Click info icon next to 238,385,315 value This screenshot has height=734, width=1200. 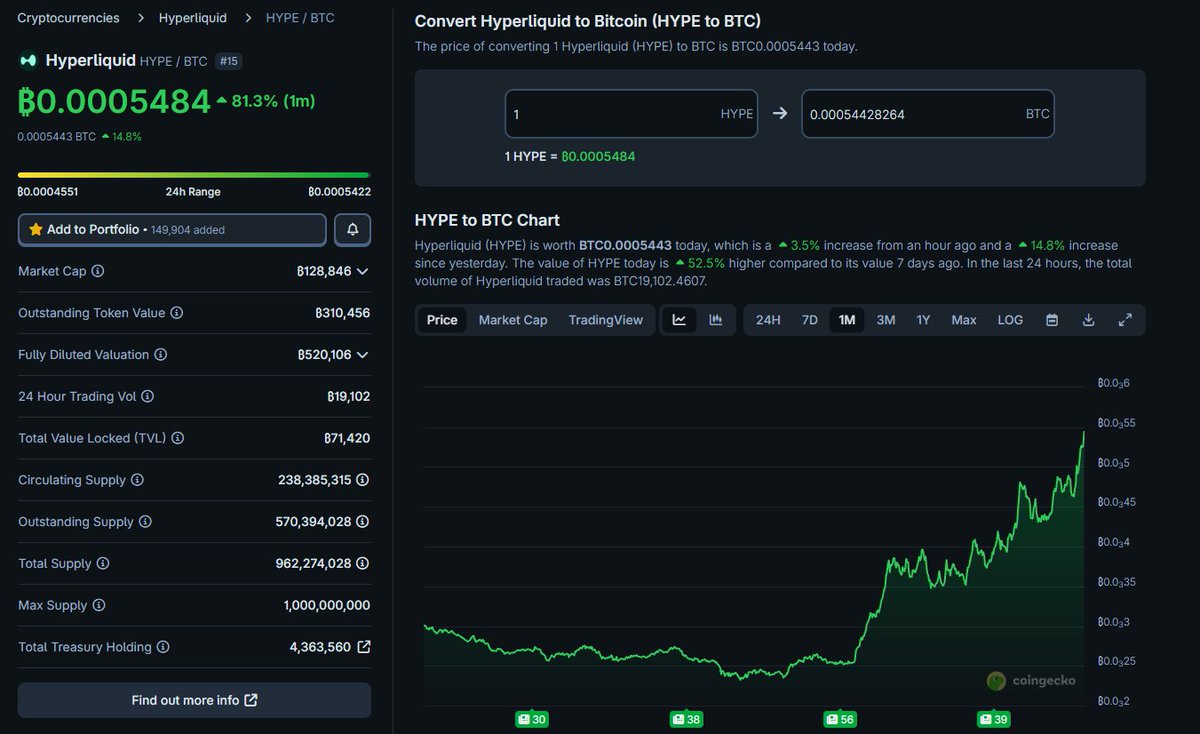(x=363, y=480)
